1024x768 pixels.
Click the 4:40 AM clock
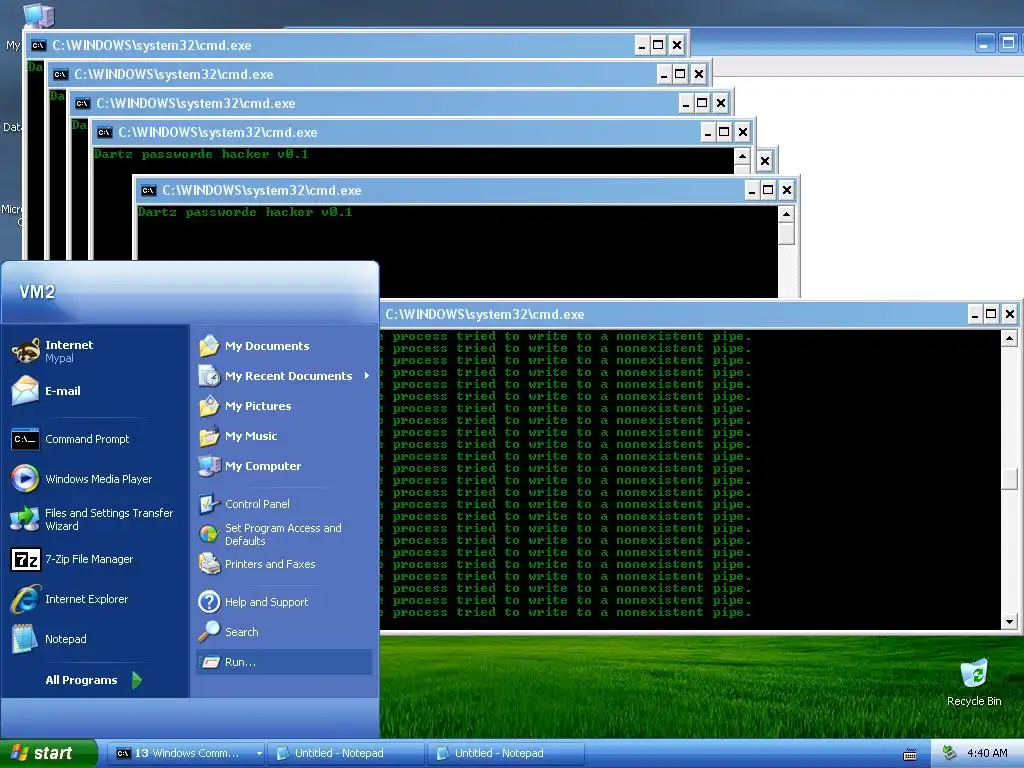point(987,753)
